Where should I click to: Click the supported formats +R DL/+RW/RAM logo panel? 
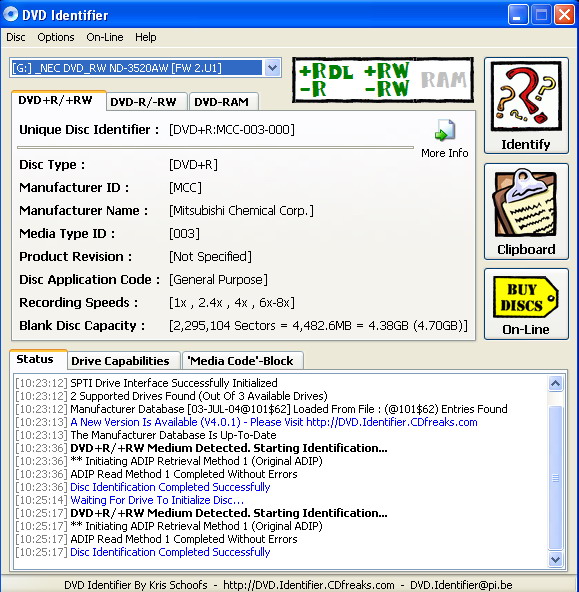(383, 80)
